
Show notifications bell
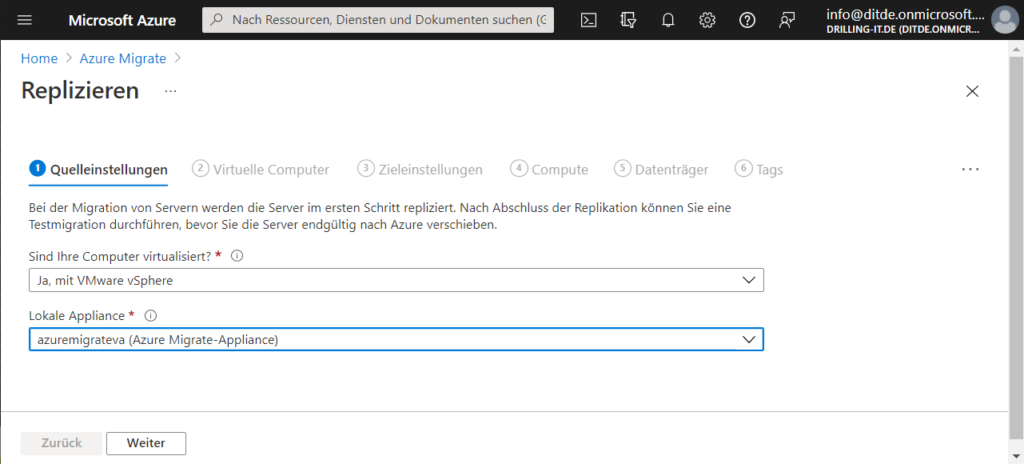point(667,20)
